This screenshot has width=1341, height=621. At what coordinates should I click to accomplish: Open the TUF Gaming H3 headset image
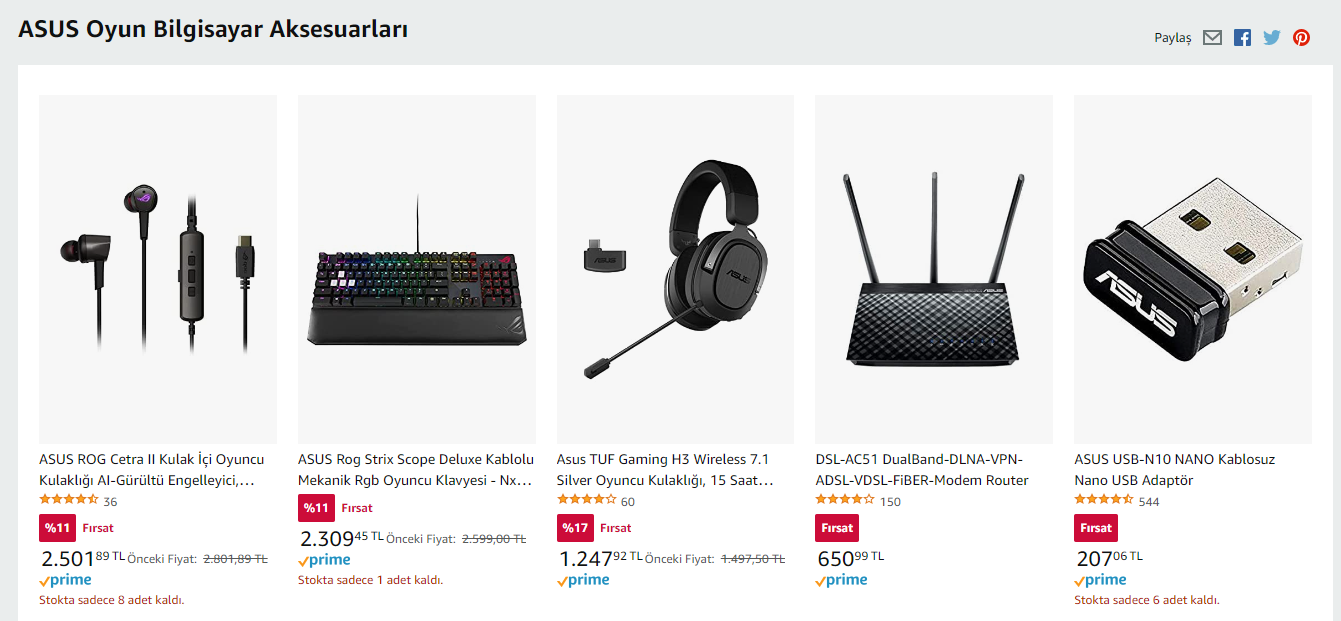(675, 269)
